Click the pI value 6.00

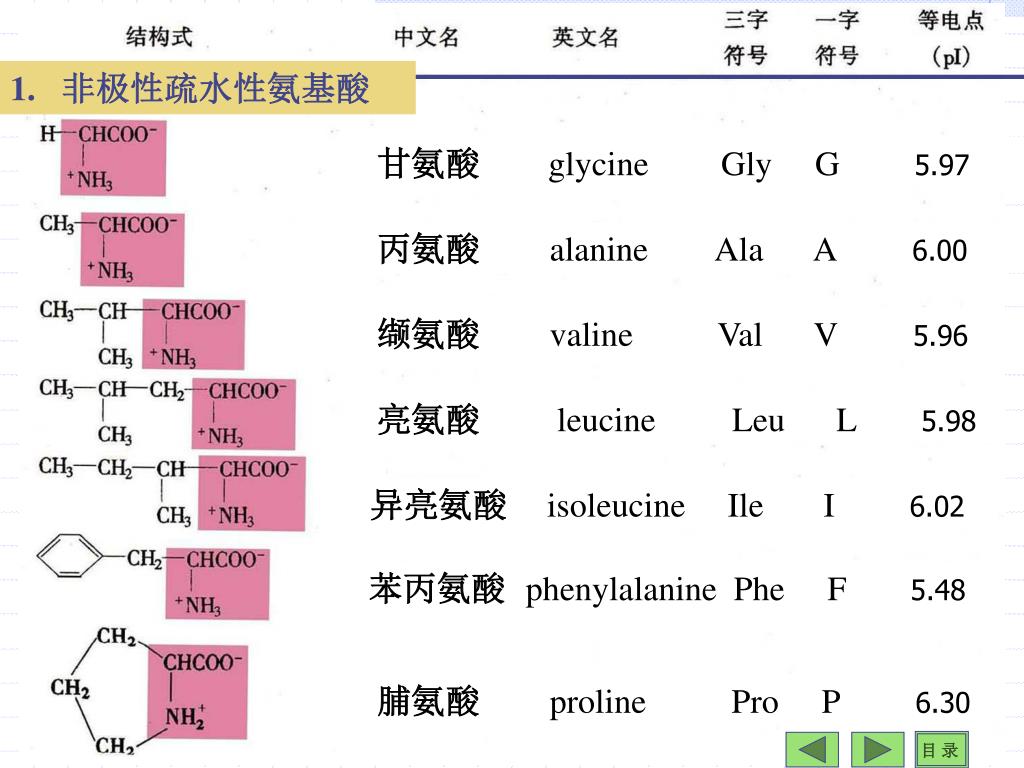coord(940,251)
